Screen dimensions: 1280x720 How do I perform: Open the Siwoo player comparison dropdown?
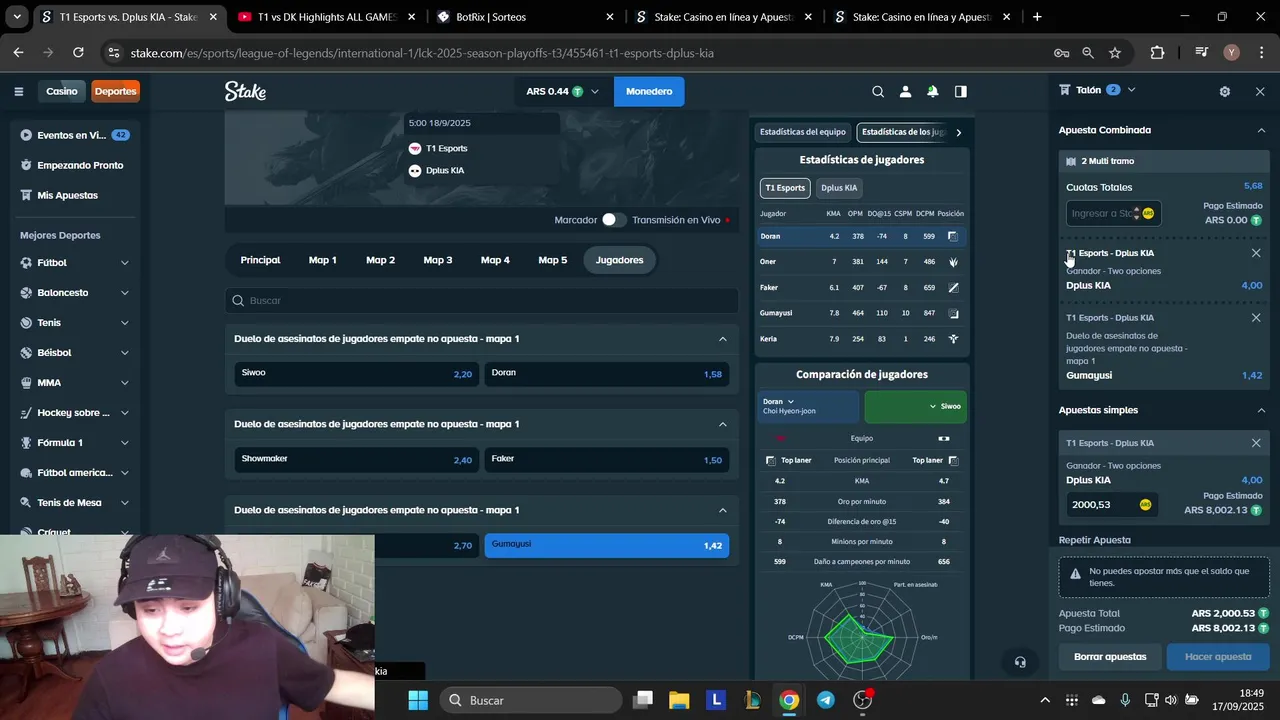point(915,406)
